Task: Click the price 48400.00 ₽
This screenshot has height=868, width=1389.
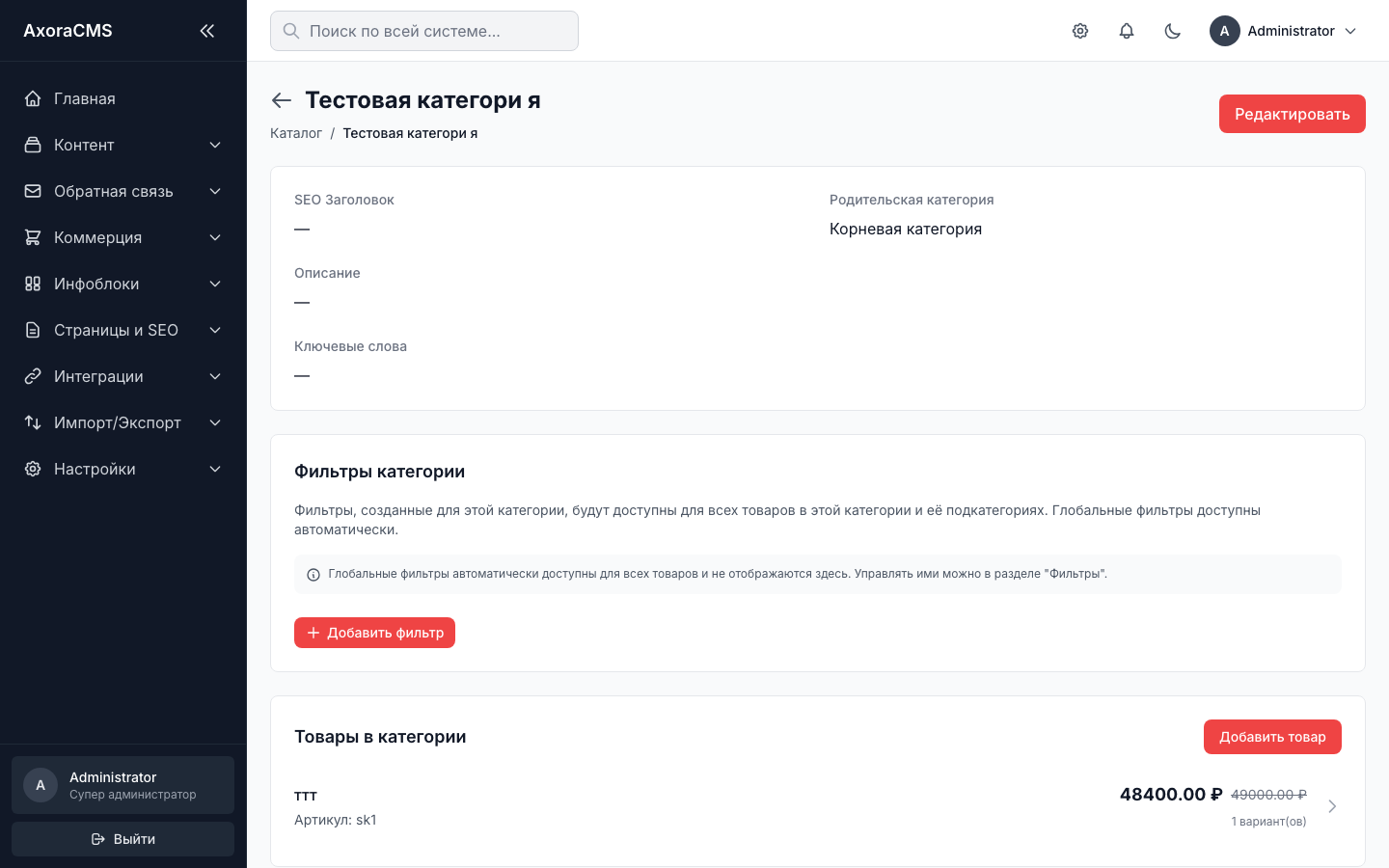Action: pos(1171,795)
